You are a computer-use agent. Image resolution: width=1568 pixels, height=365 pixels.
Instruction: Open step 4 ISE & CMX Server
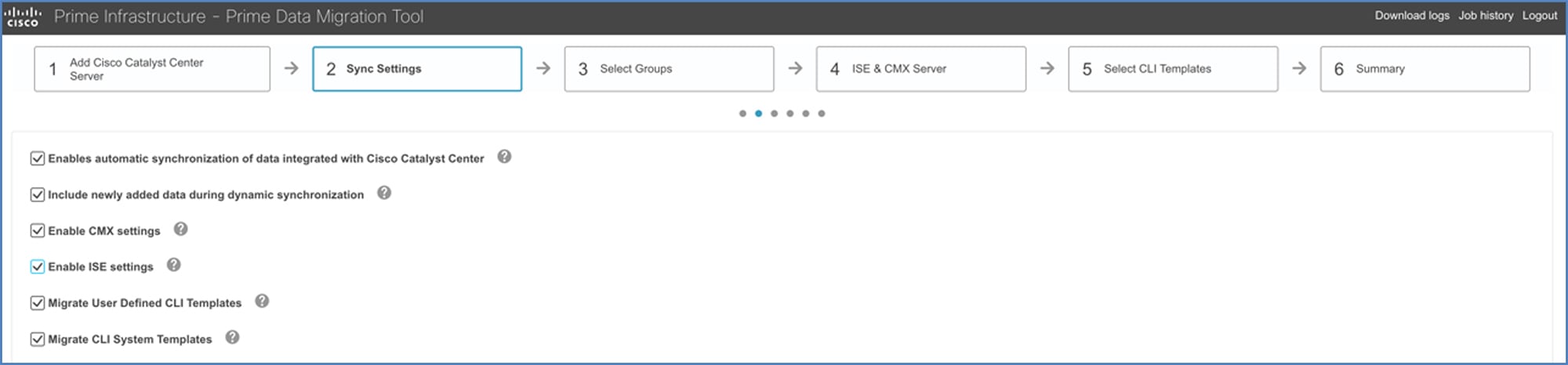point(920,69)
